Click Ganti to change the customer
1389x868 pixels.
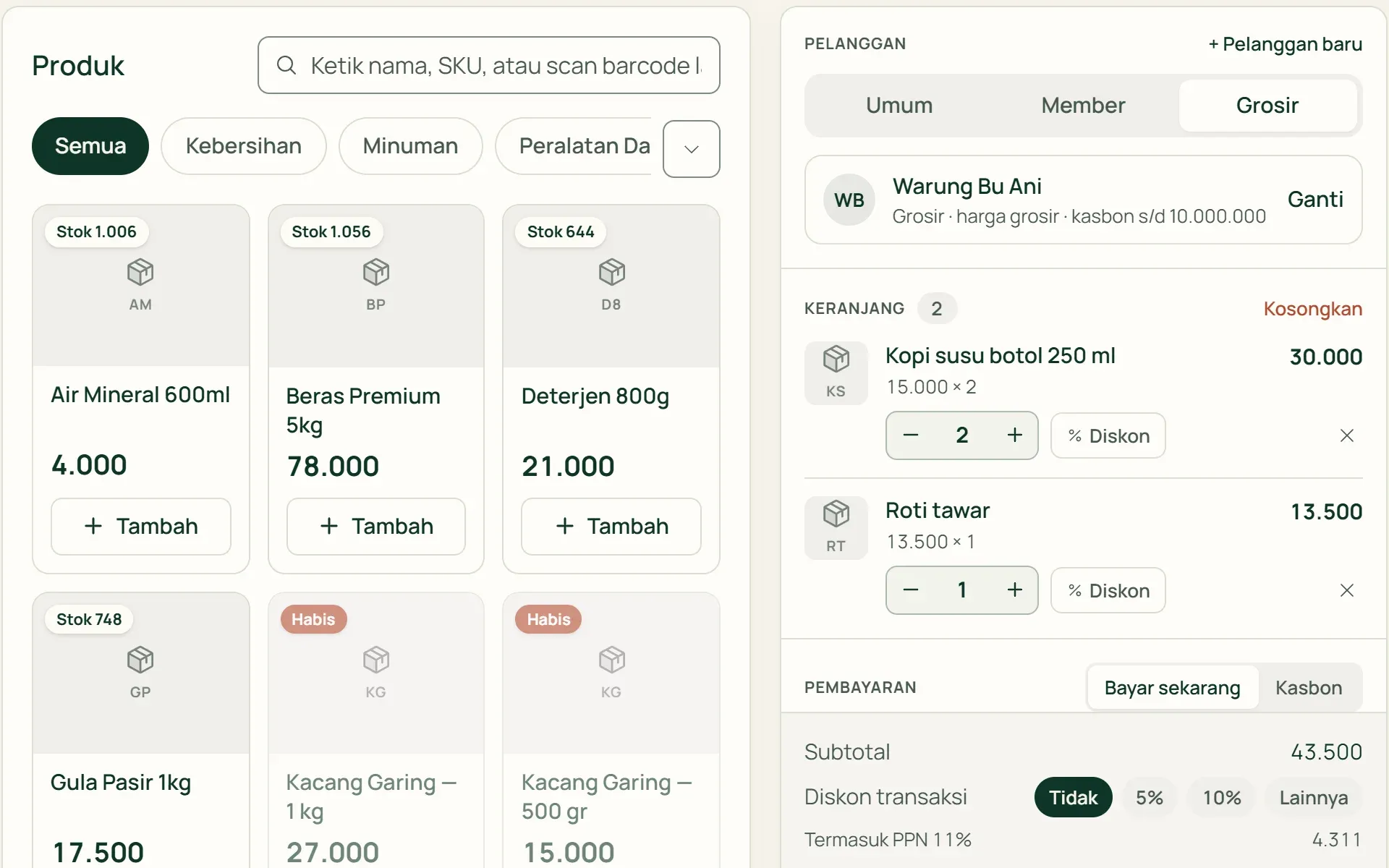click(1315, 200)
